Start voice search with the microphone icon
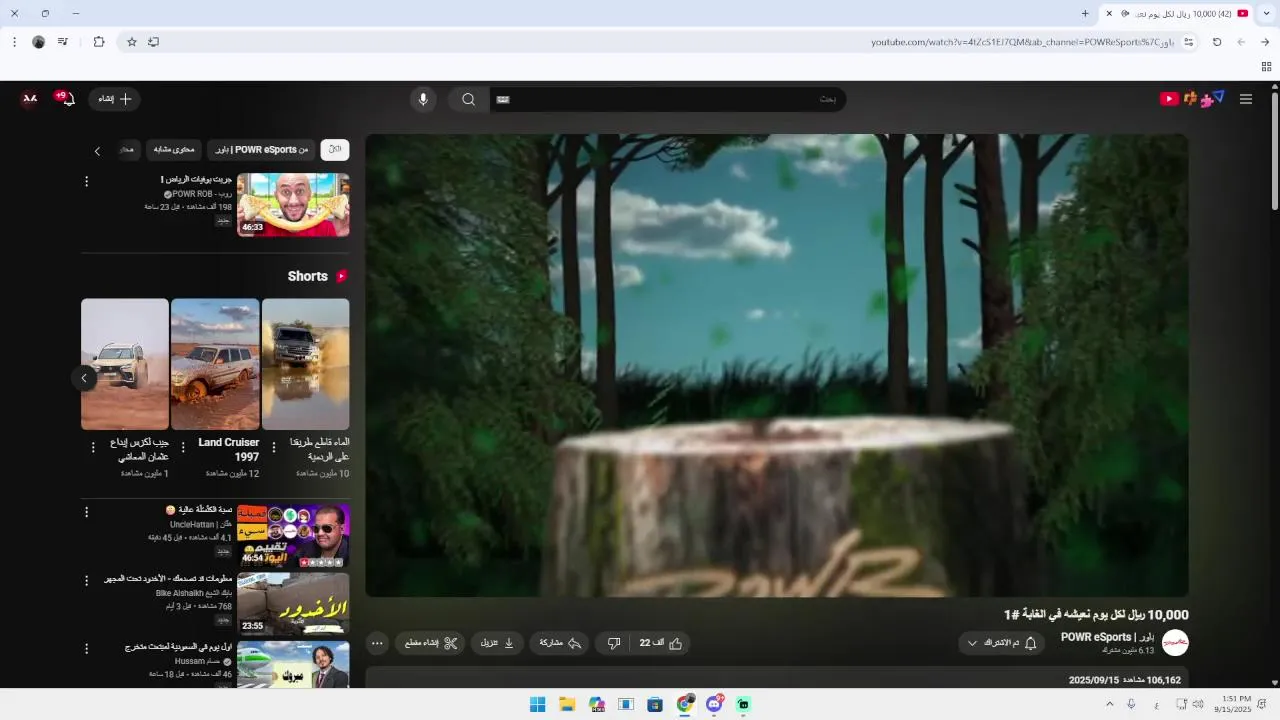This screenshot has height=720, width=1280. click(x=423, y=99)
